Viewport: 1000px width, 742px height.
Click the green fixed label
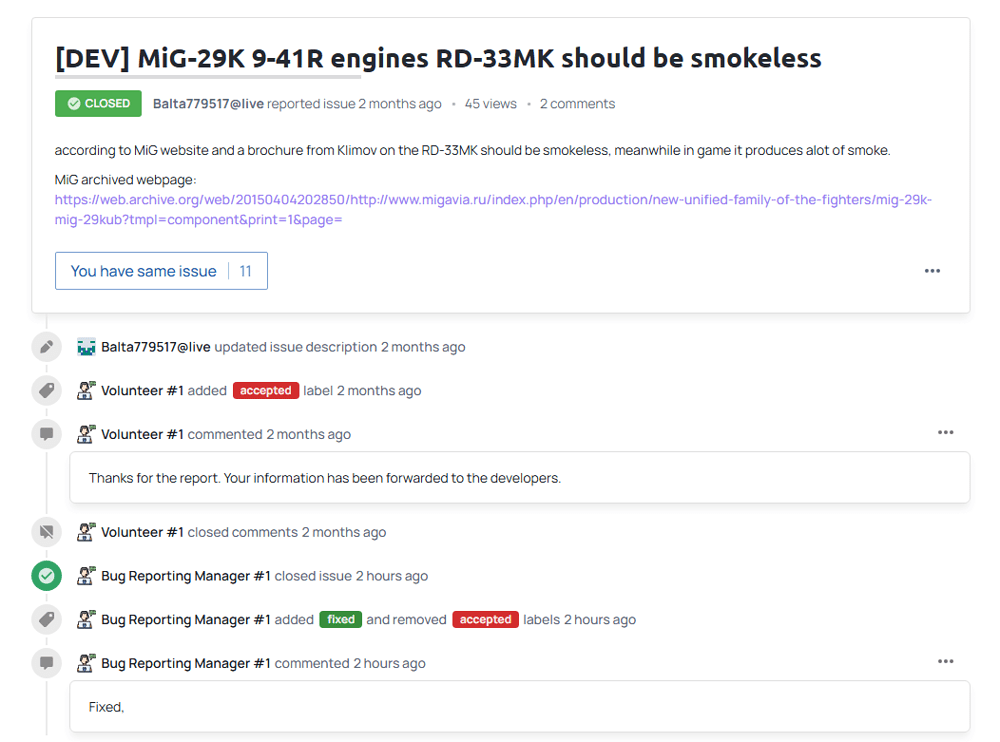[341, 620]
